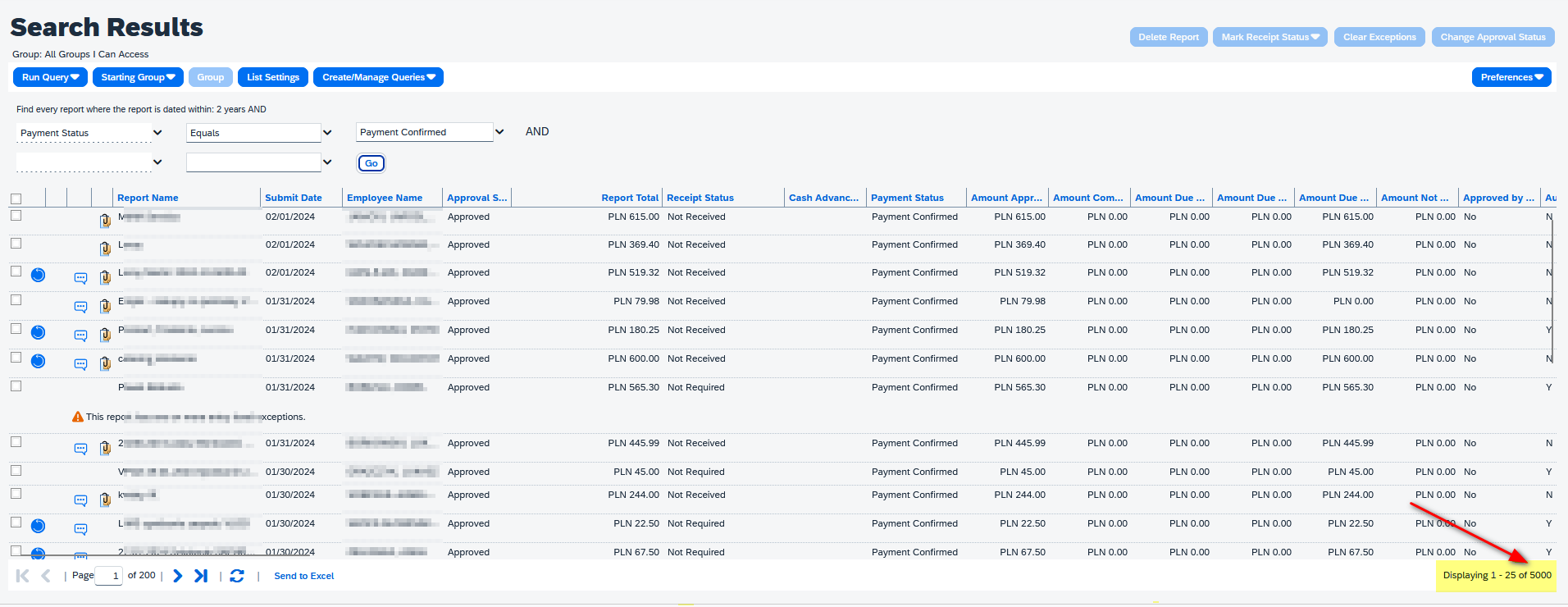
Task: Open the Payment Status field dropdown
Action: pos(157,133)
